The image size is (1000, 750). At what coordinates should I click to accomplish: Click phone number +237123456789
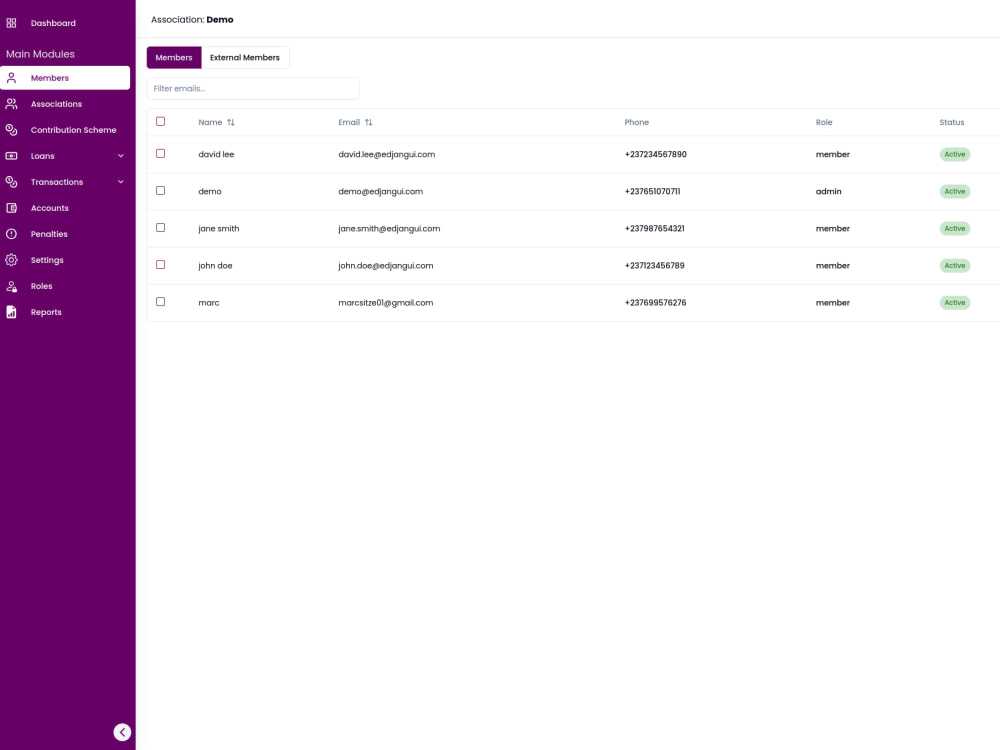(x=654, y=265)
